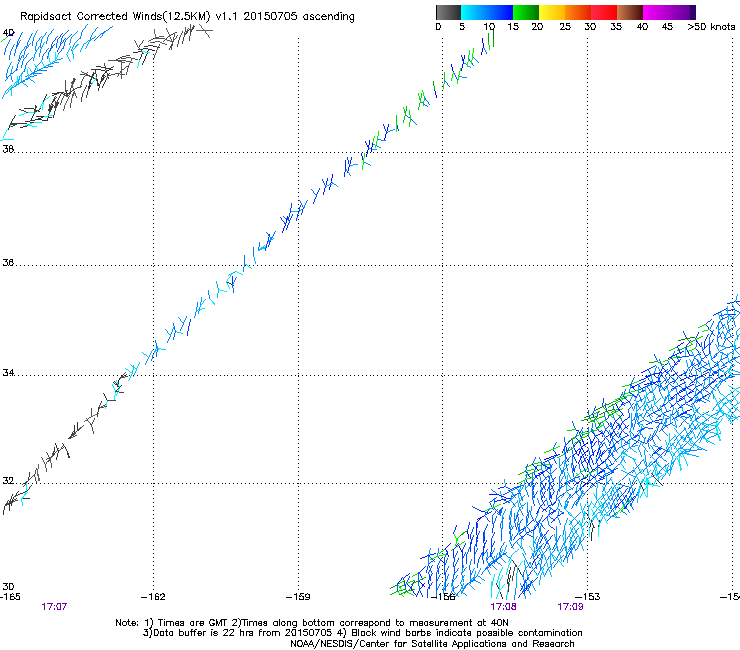Click the orange 25-30 knots color band
Viewport: 740px width, 650px height.
578,12
